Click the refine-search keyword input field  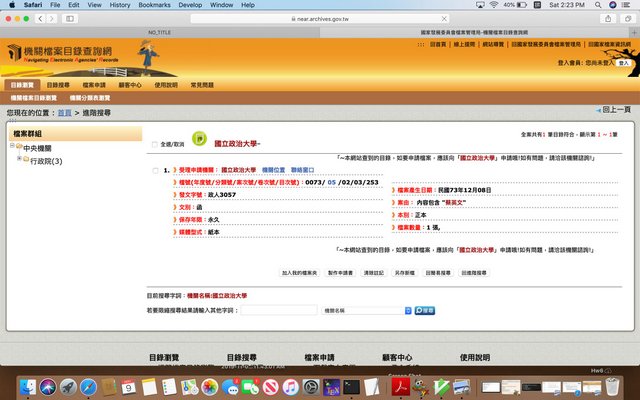(279, 310)
